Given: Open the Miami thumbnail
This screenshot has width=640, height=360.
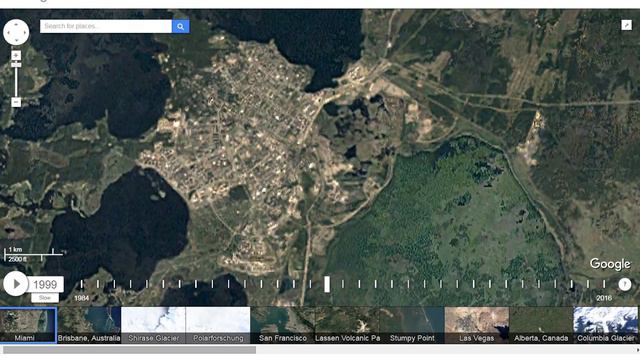Looking at the screenshot, I should pyautogui.click(x=28, y=325).
